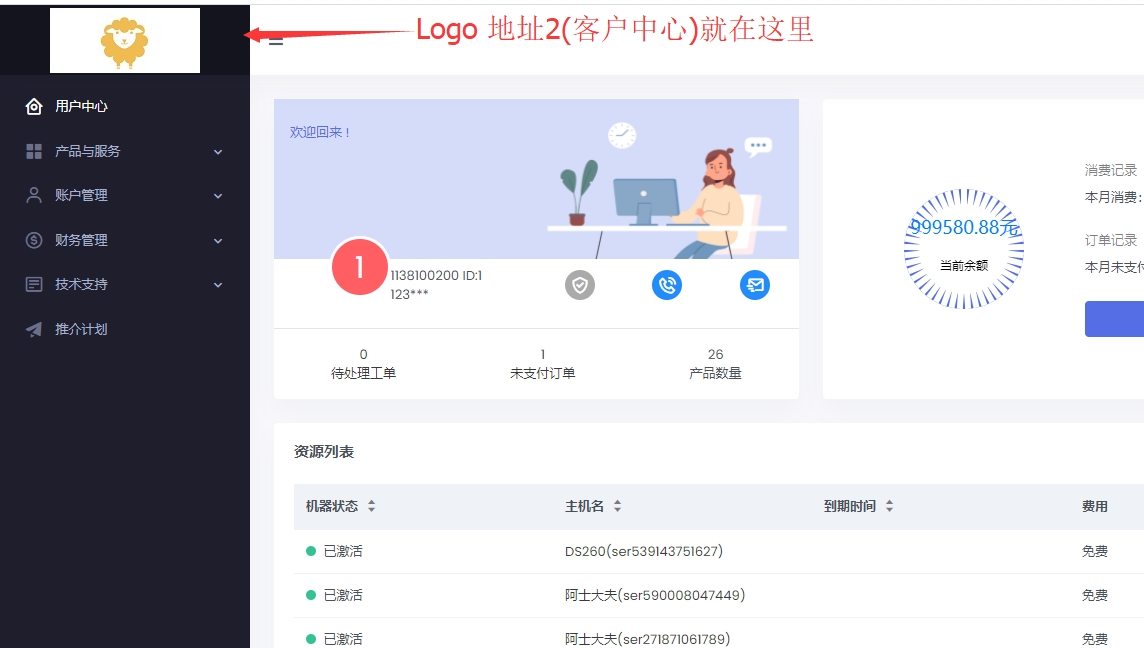This screenshot has width=1144, height=648.
Task: Click the blue email binding icon
Action: pyautogui.click(x=755, y=285)
